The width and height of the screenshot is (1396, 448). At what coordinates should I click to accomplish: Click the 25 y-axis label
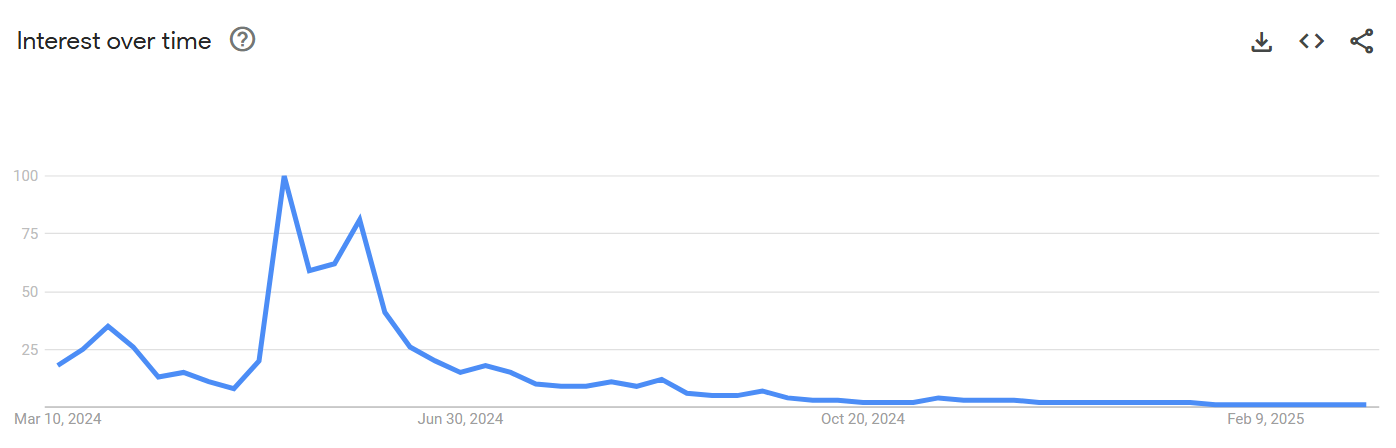[28, 350]
